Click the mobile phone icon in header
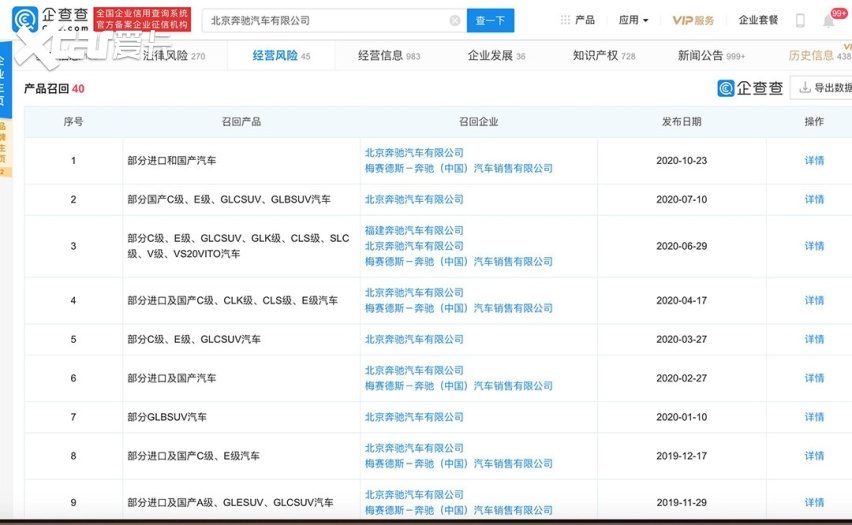Viewport: 852px width, 525px height. 800,20
